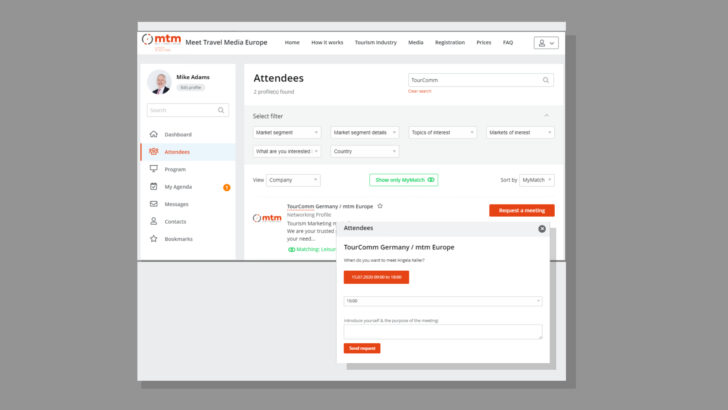728x410 pixels.
Task: Click the Messages envelope icon
Action: (x=153, y=204)
